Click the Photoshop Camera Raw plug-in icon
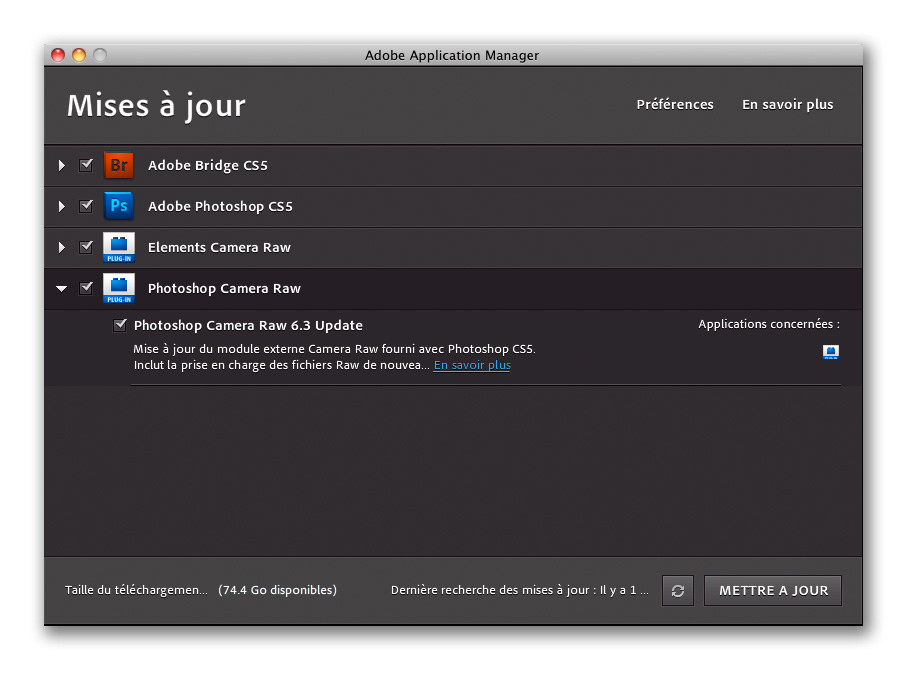Image resolution: width=907 pixels, height=679 pixels. pyautogui.click(x=119, y=288)
